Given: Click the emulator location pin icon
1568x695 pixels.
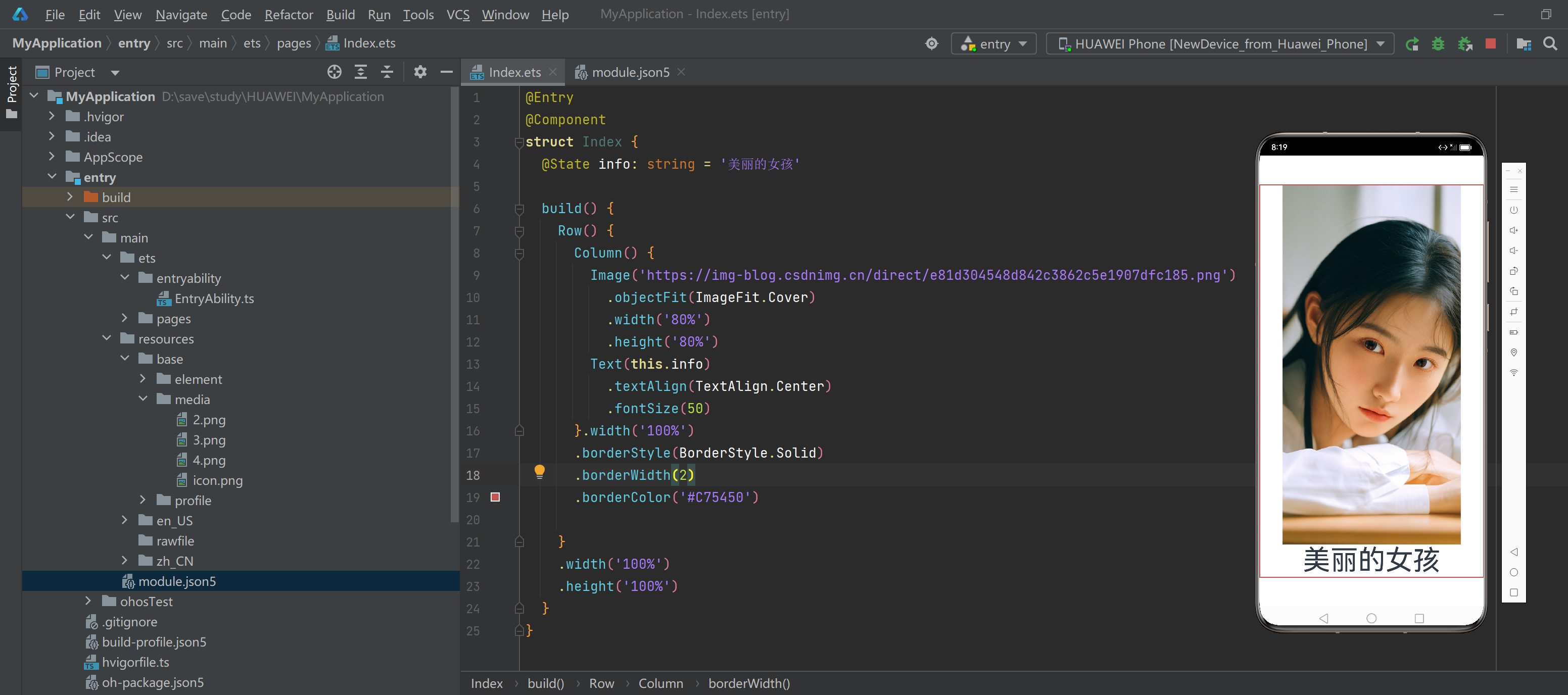Looking at the screenshot, I should click(x=1513, y=353).
